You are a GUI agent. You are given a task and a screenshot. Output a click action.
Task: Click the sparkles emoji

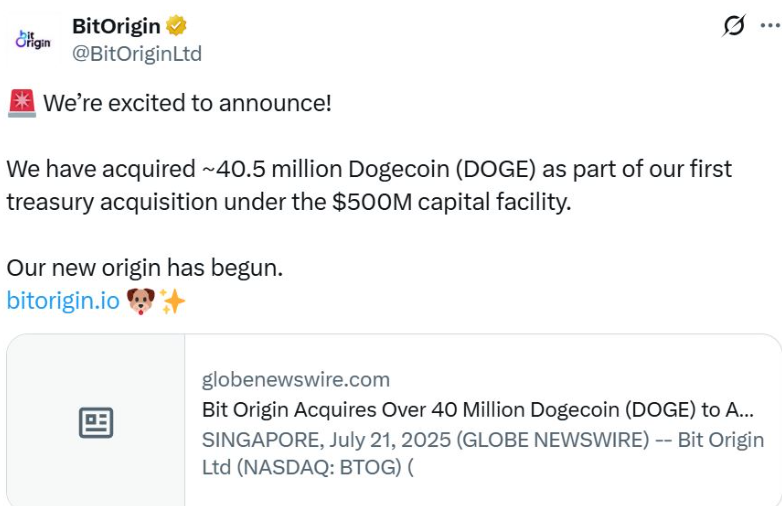[172, 301]
